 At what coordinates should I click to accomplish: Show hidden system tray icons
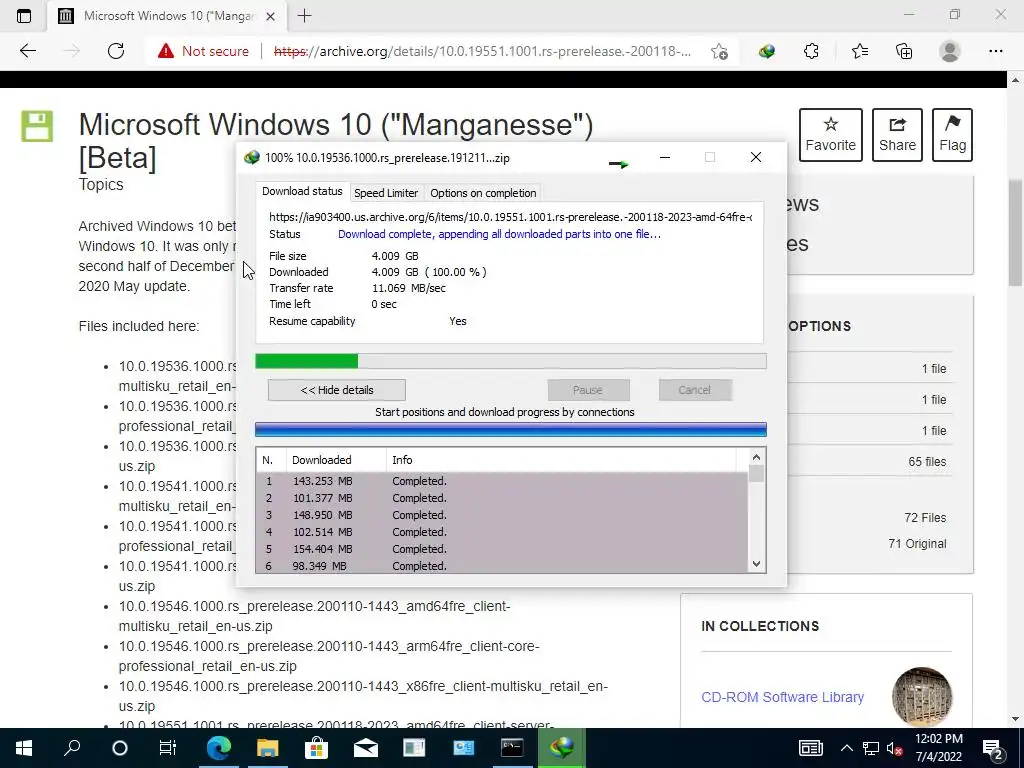[846, 748]
